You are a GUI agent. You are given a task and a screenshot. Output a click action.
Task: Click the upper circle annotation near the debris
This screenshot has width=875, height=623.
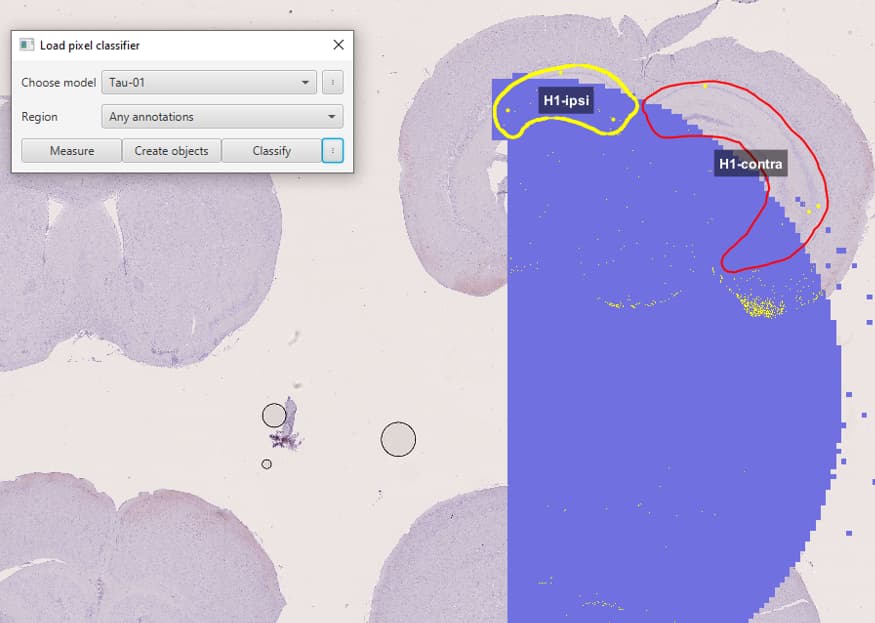(x=274, y=414)
